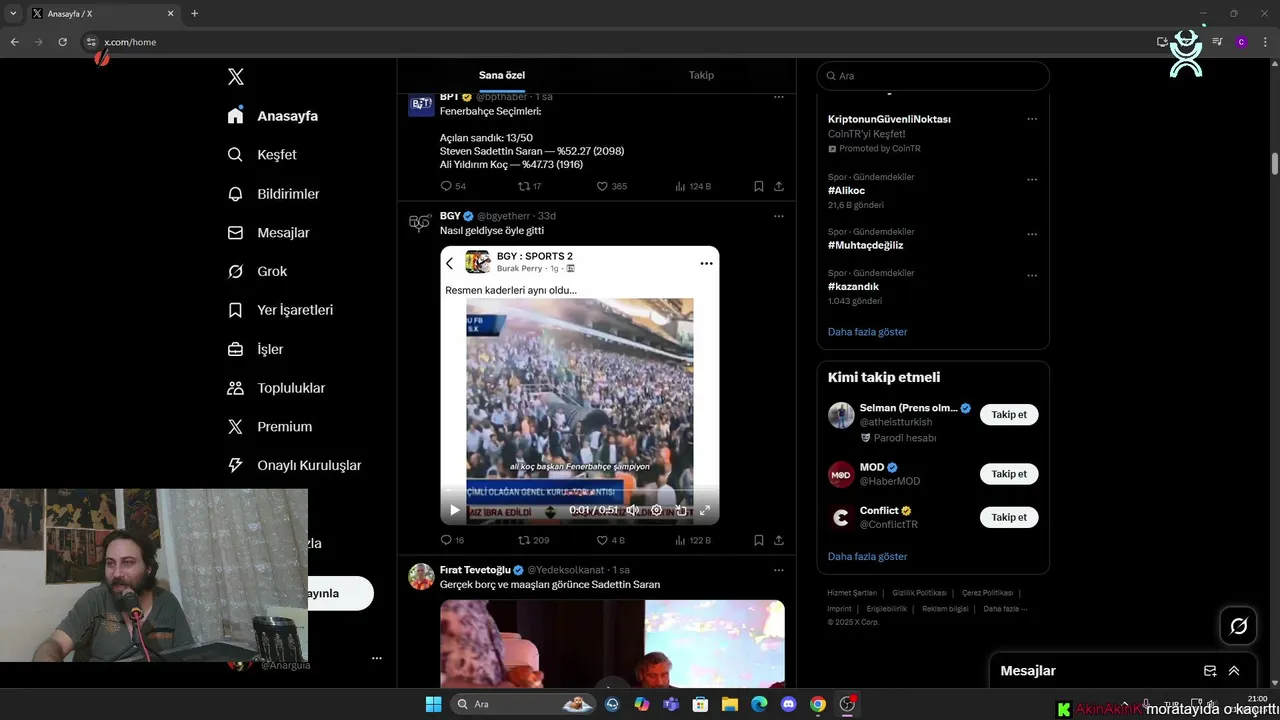Open video playback settings gear
Image resolution: width=1280 pixels, height=720 pixels.
pos(657,510)
